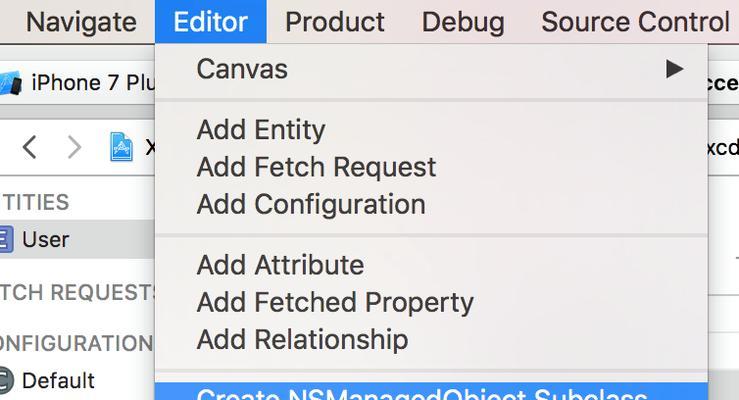Click the xcdatamodel file icon
Image resolution: width=739 pixels, height=400 pixels.
tap(121, 147)
